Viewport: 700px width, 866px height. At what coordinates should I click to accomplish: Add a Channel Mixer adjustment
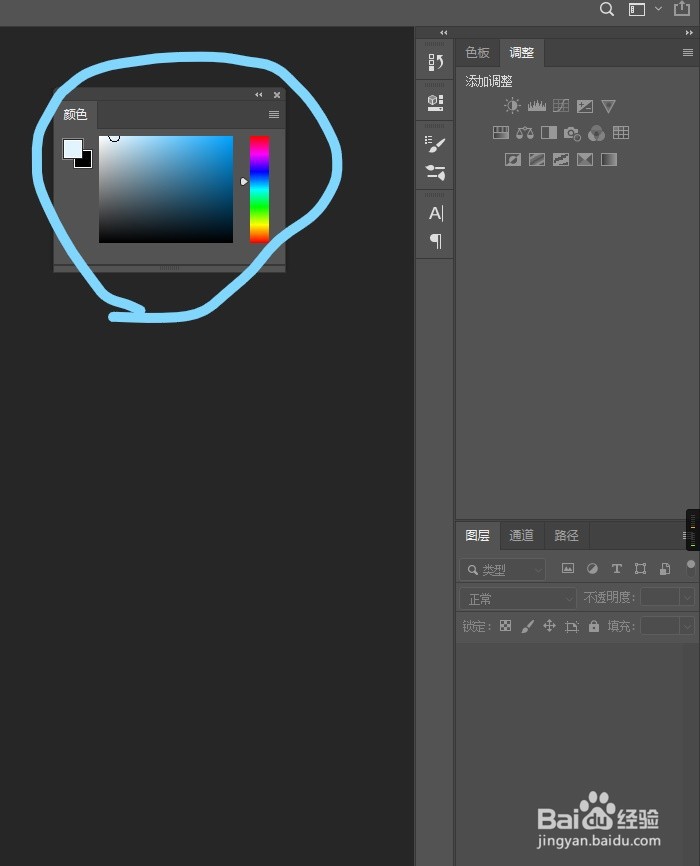point(597,133)
